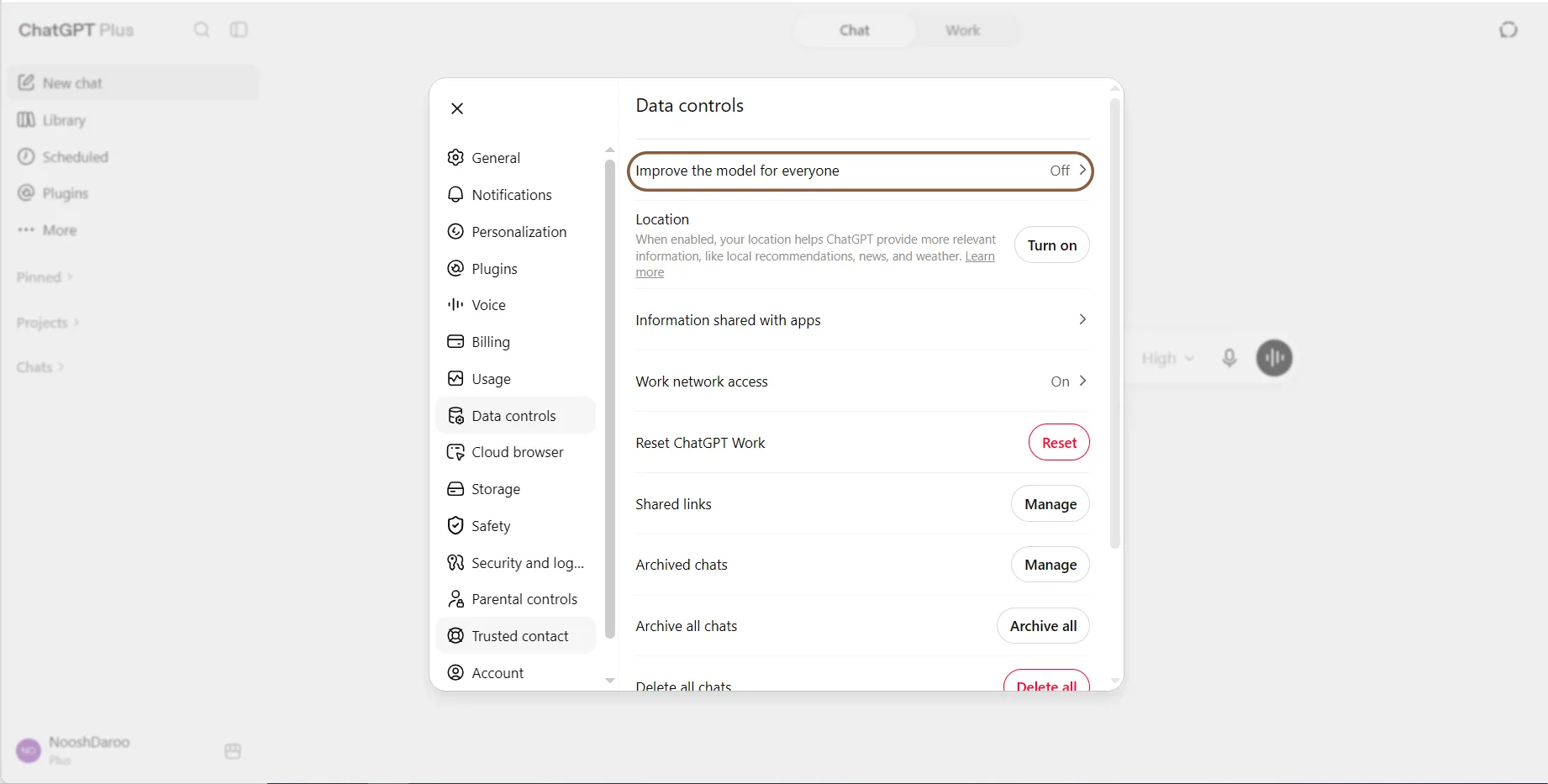Collapse the sidebar with the panel icon
The image size is (1548, 784).
tap(239, 30)
